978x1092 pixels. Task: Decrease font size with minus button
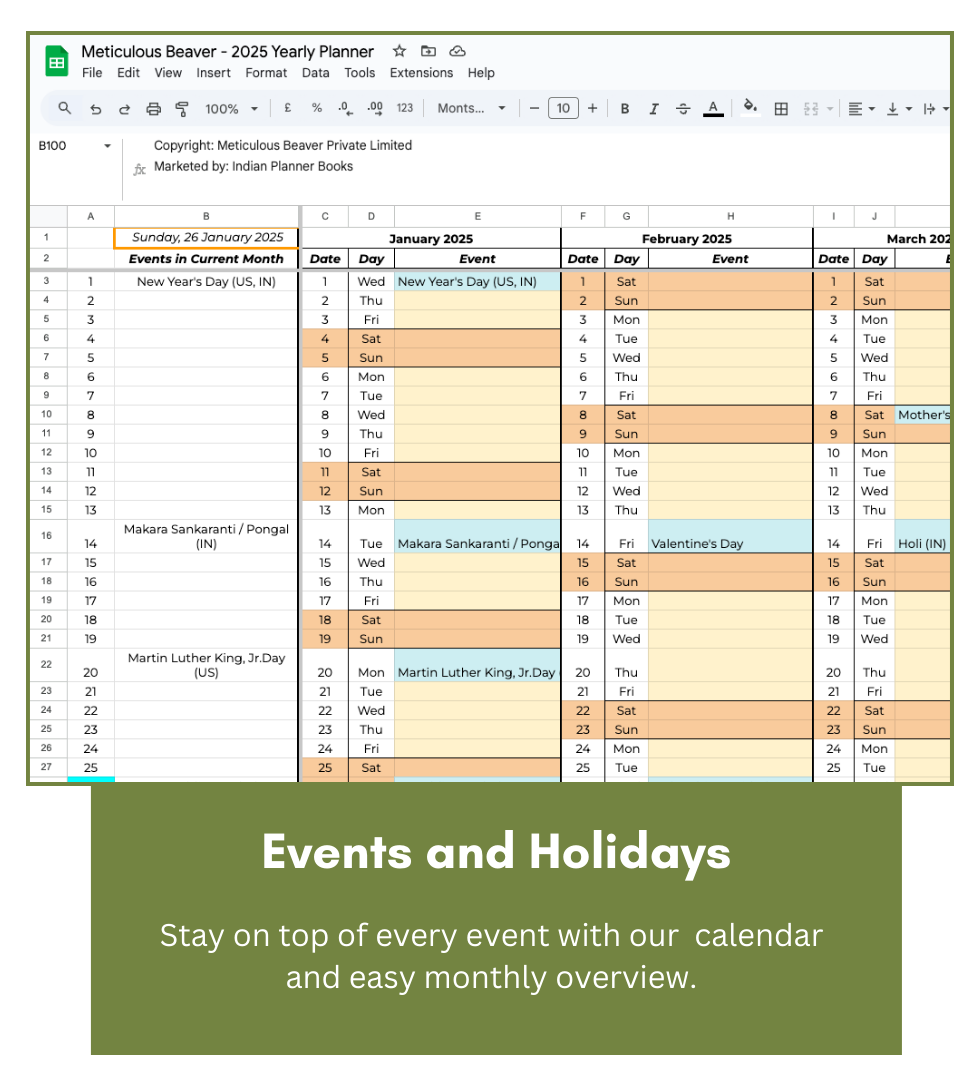(535, 109)
